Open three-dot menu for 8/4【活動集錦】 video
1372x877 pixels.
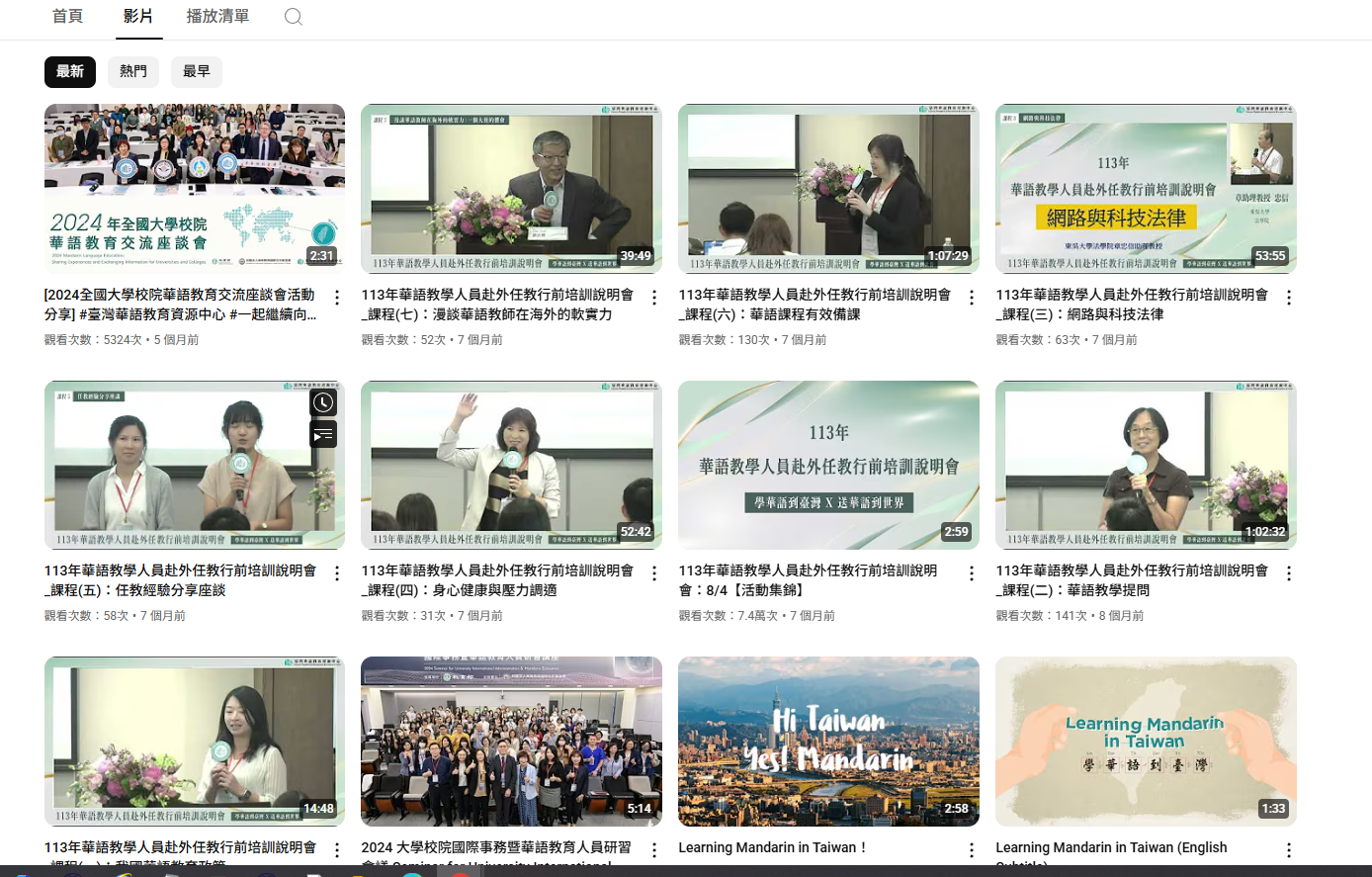click(972, 573)
